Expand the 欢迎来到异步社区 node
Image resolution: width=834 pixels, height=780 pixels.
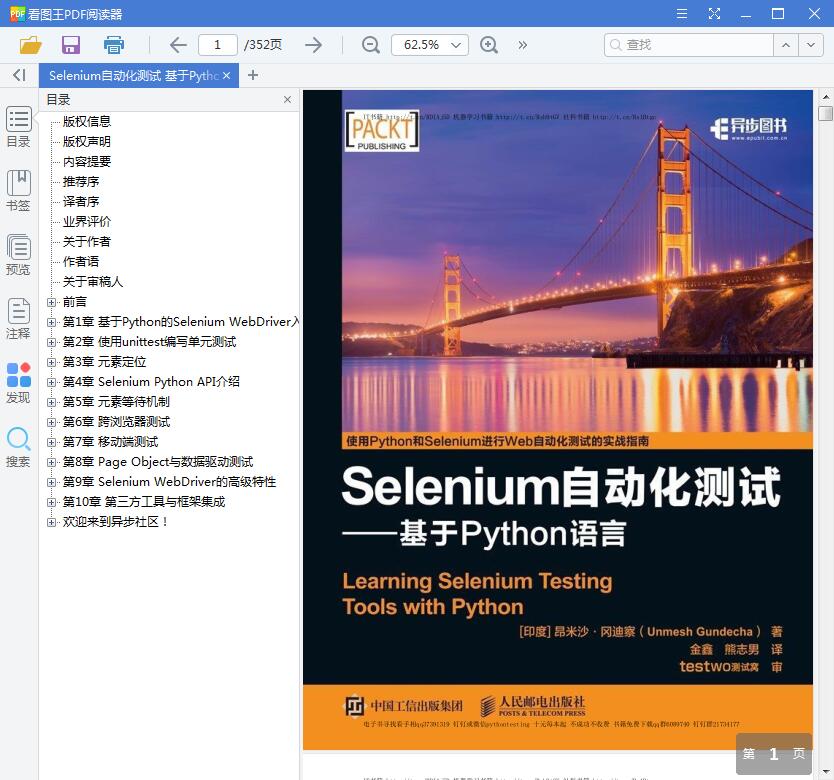[51, 522]
